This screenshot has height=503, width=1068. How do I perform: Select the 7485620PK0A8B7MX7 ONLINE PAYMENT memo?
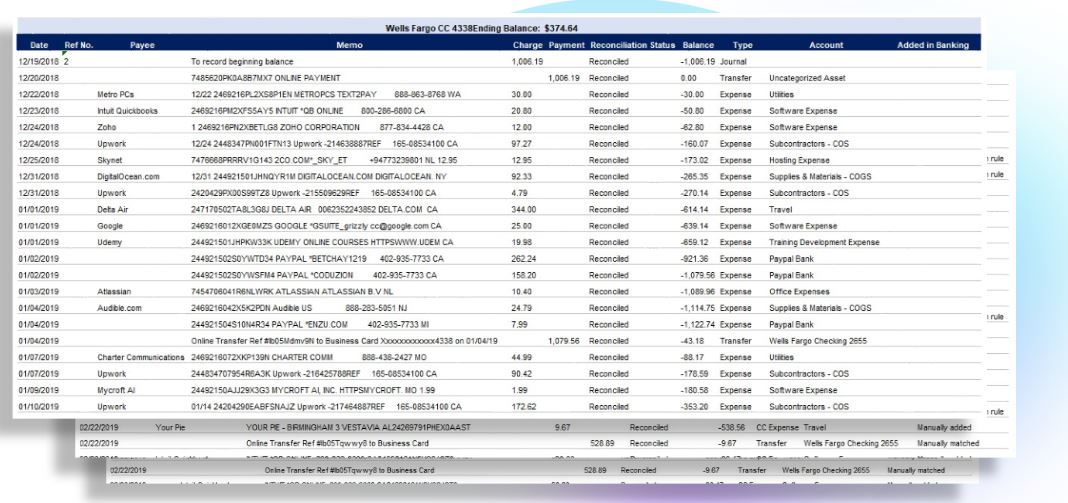(x=266, y=78)
